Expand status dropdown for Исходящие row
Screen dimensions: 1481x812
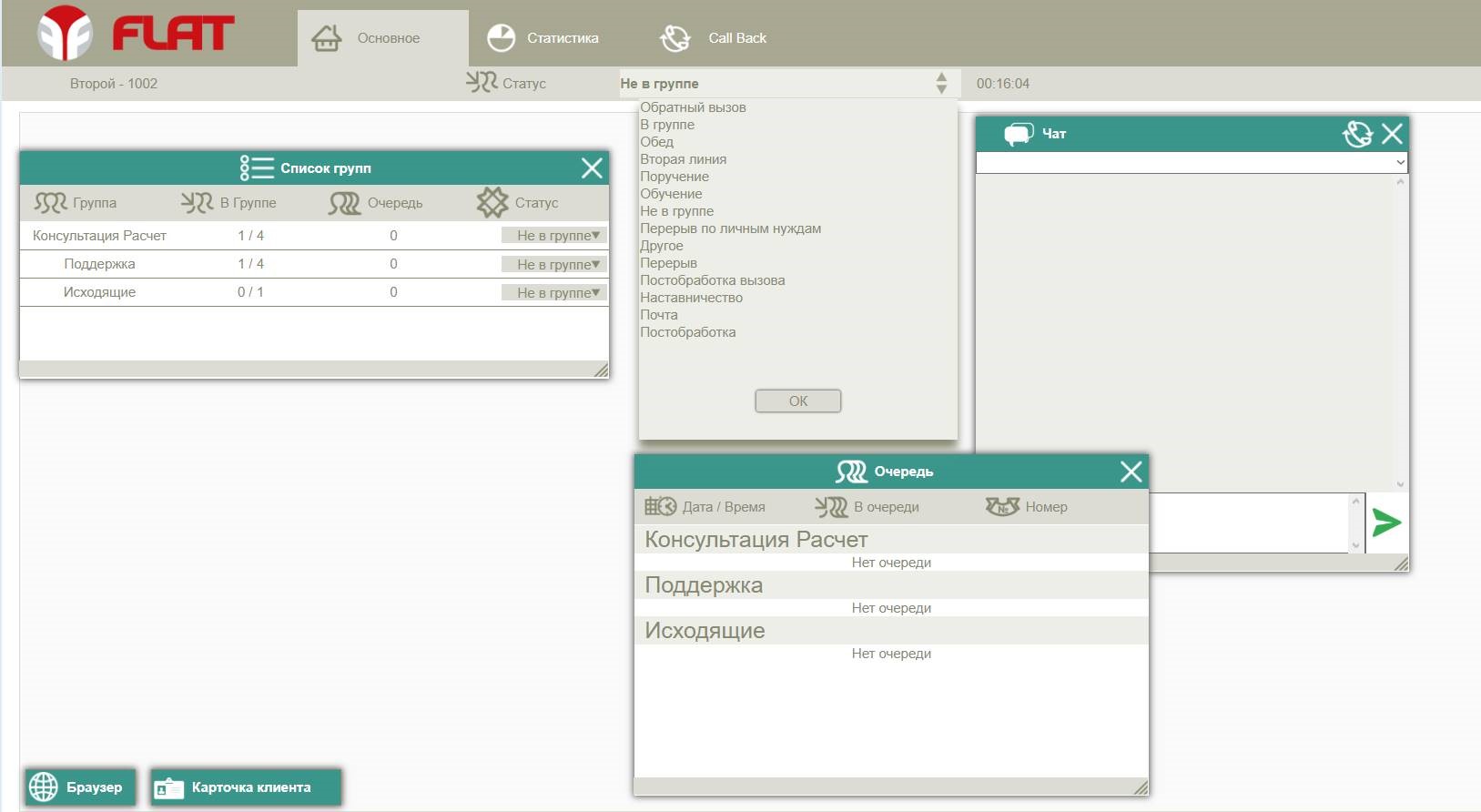553,292
